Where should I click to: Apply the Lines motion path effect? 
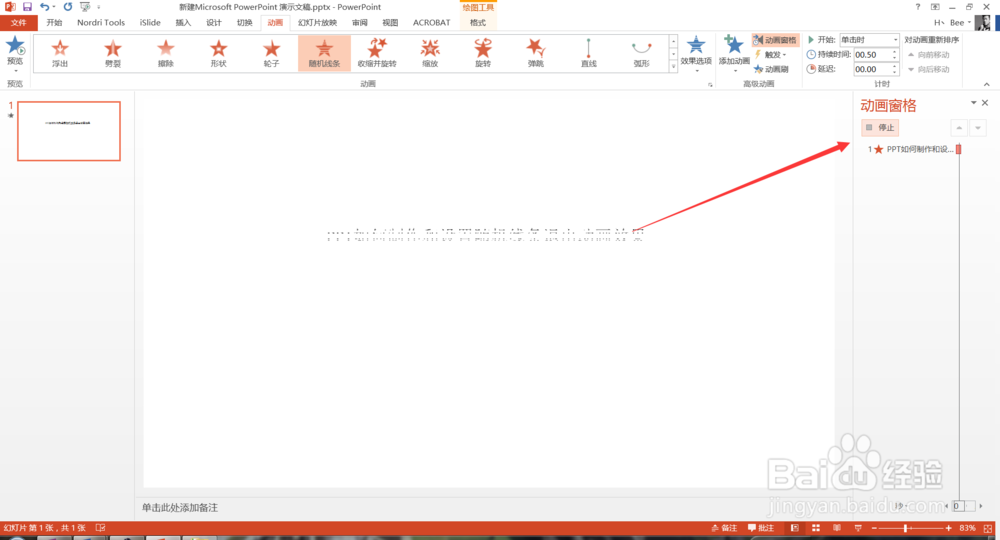click(x=589, y=53)
